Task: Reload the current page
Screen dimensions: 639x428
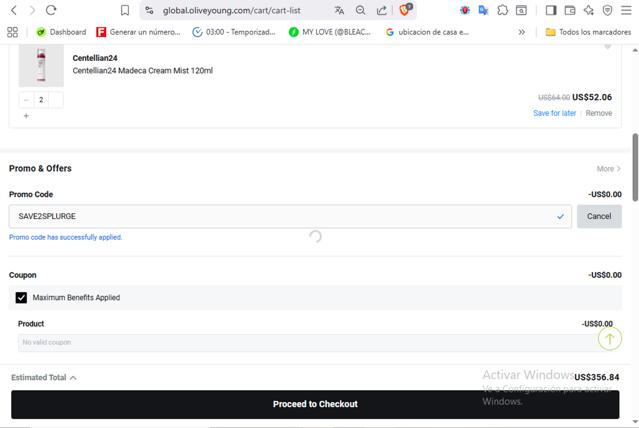Action: click(51, 10)
